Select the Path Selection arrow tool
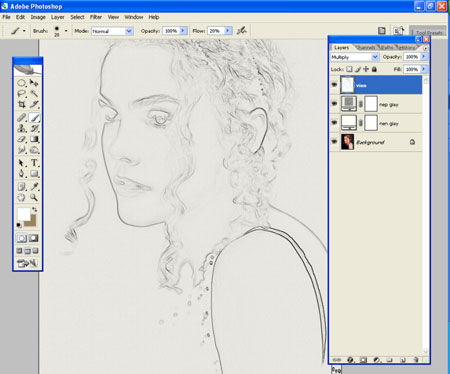The width and height of the screenshot is (450, 374). pos(22,163)
